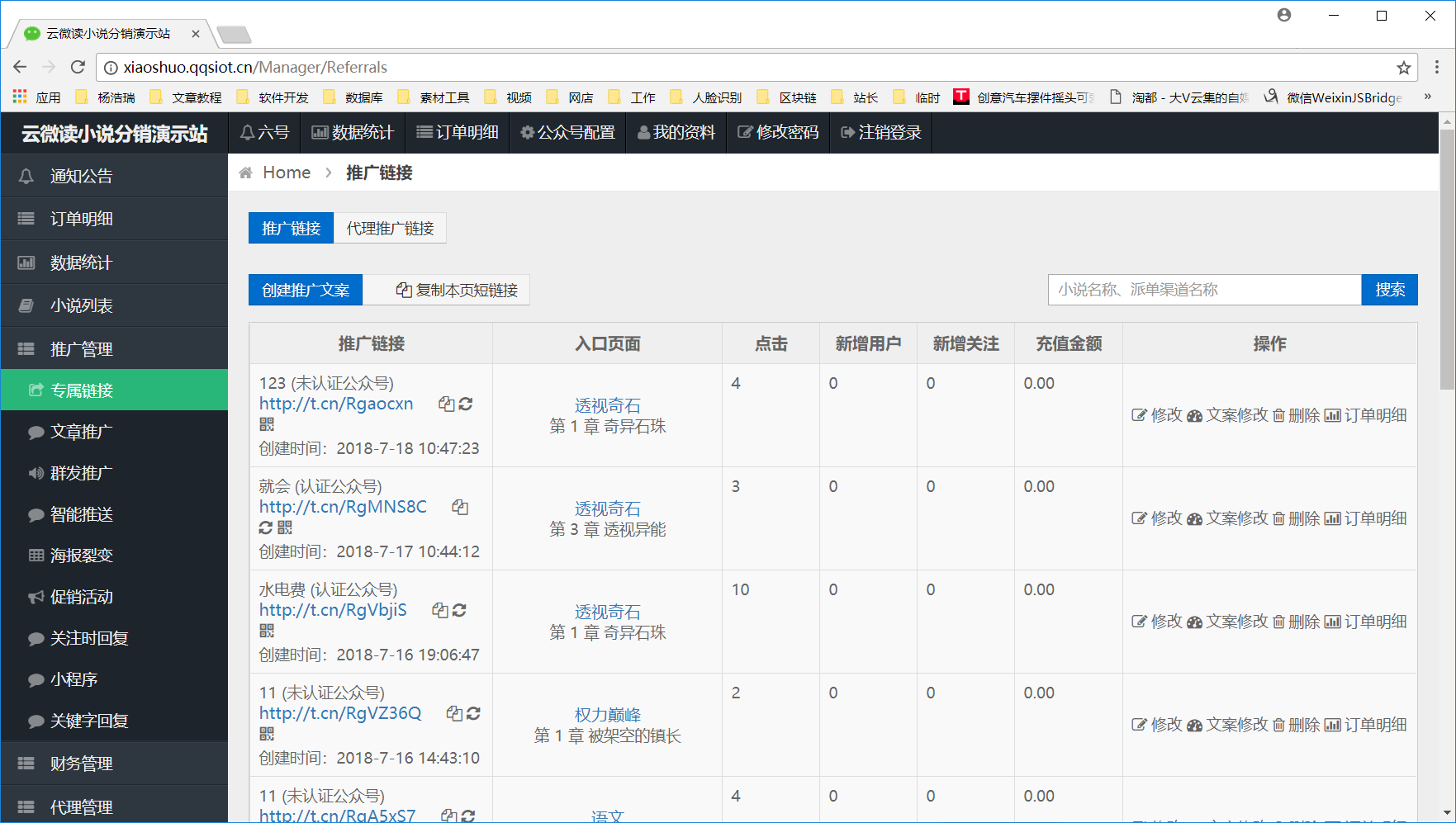Show more bookmarks with the chevron
This screenshot has height=823, width=1456.
(x=1427, y=97)
